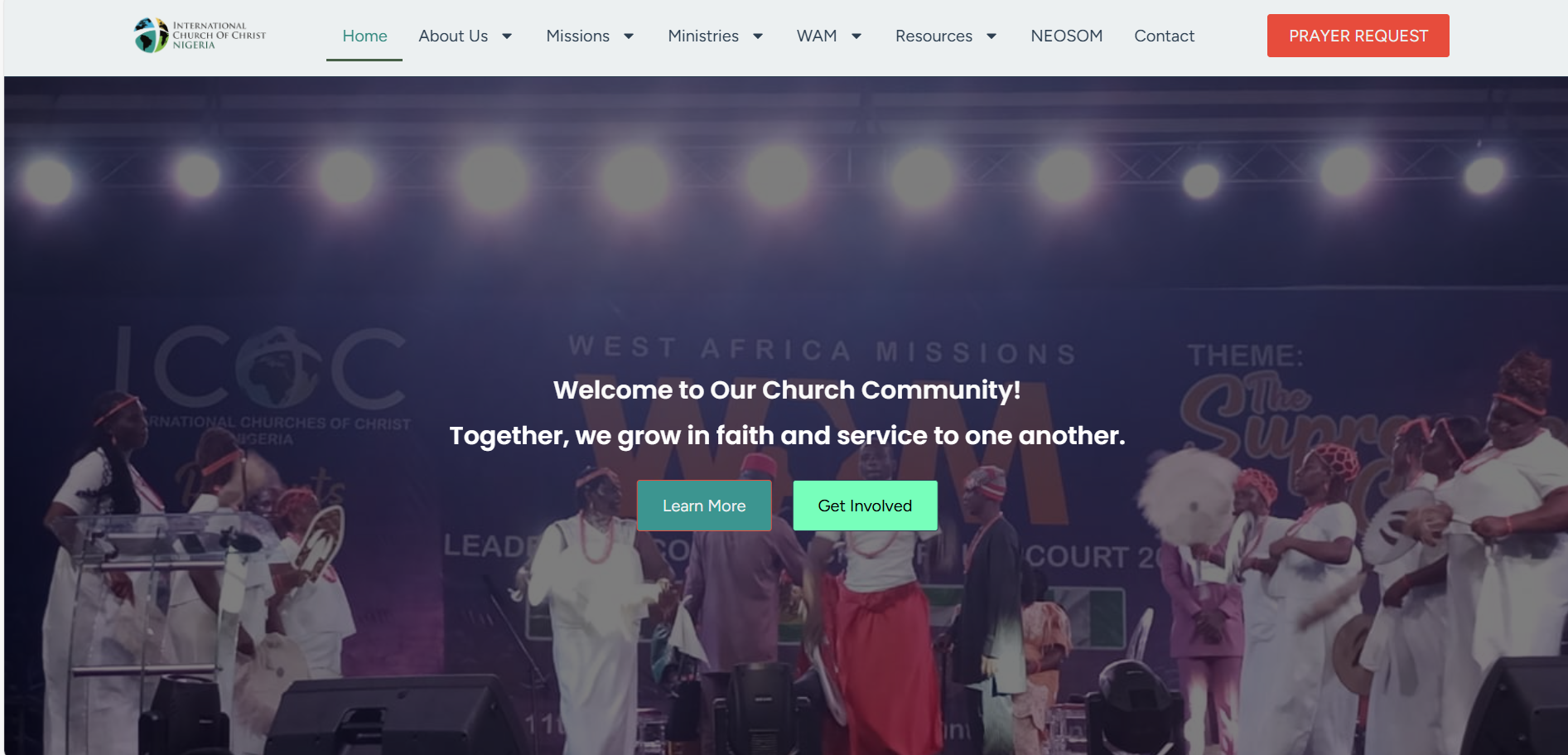The image size is (1568, 755).
Task: Navigate to the NEOSOM page link
Action: 1066,36
